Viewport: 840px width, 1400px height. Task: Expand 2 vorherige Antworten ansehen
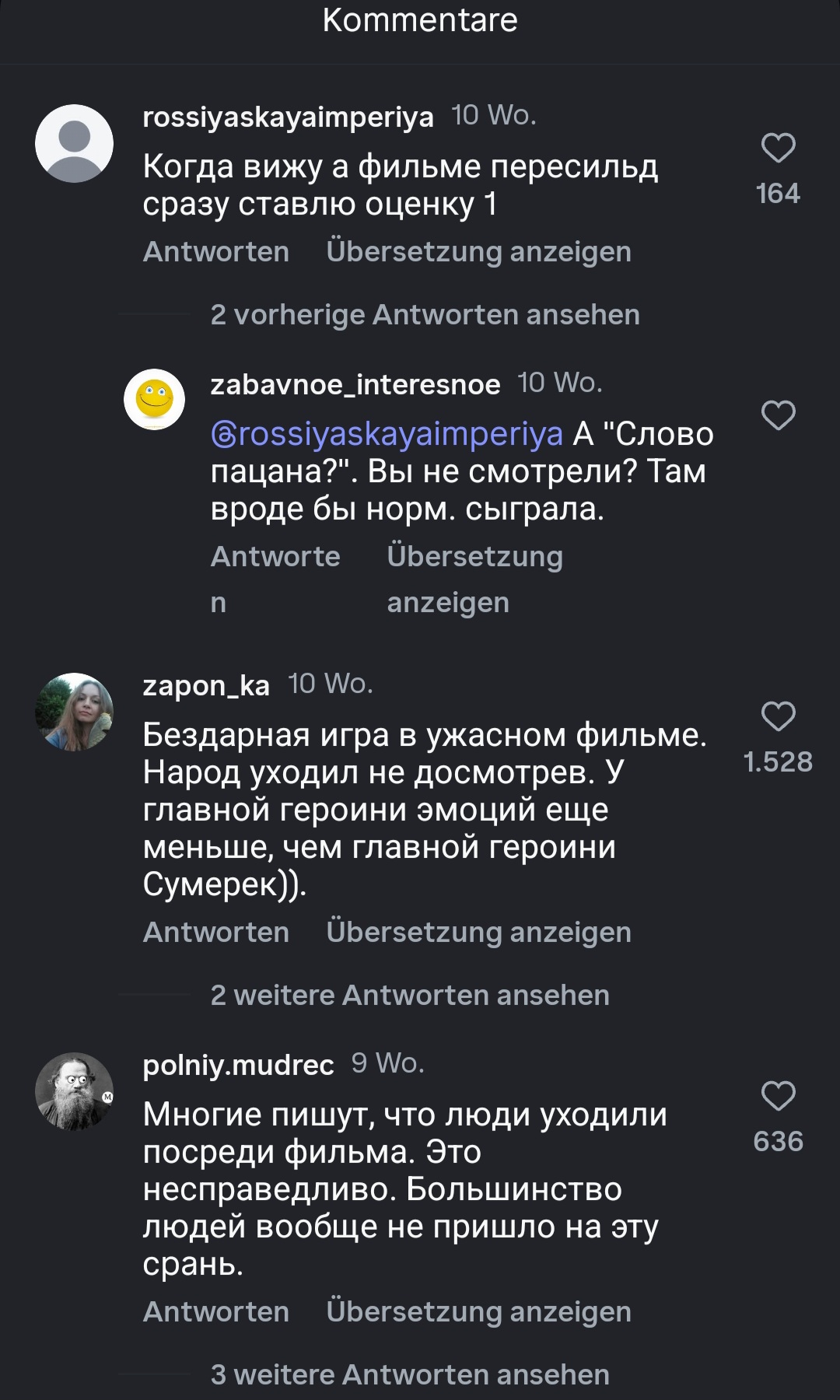click(x=425, y=315)
